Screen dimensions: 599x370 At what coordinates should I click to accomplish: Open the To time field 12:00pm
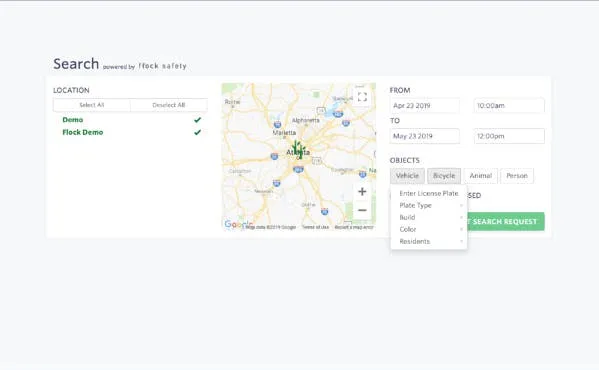click(x=509, y=136)
